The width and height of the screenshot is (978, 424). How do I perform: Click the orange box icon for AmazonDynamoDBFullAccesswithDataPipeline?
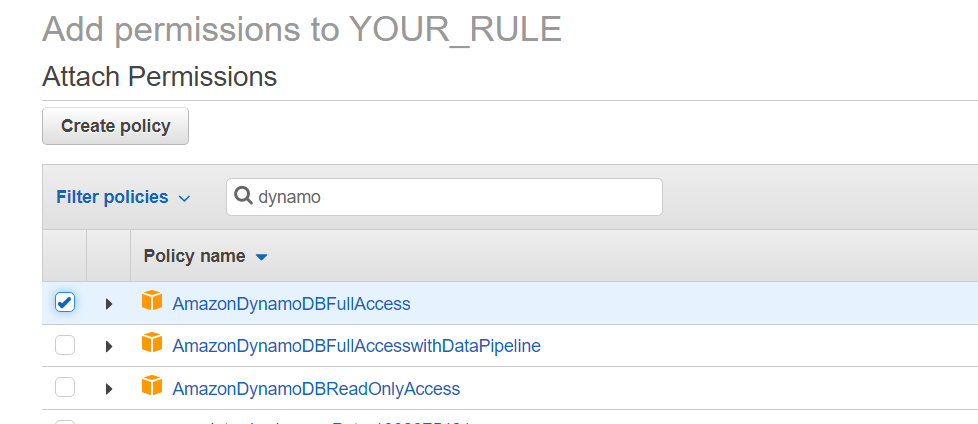[152, 344]
